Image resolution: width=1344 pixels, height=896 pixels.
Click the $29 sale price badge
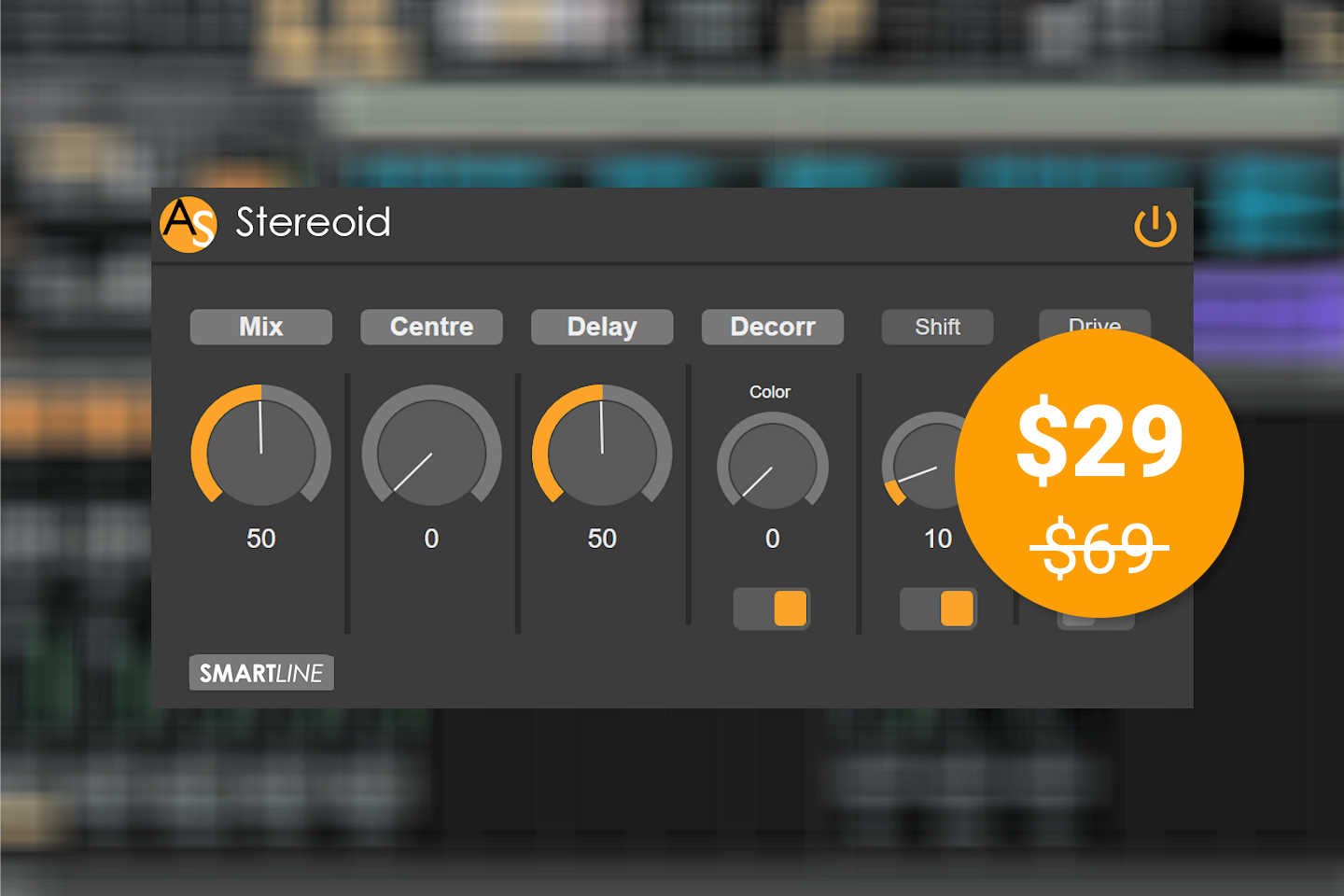[1101, 439]
